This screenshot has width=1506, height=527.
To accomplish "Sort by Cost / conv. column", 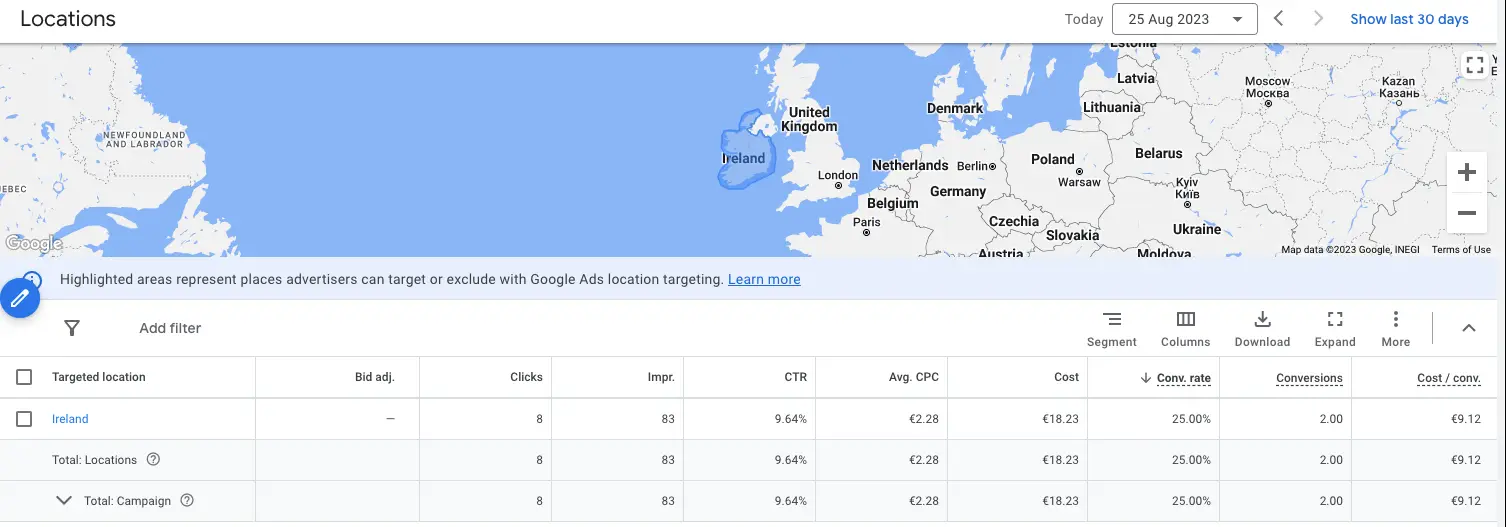I will click(x=1449, y=378).
